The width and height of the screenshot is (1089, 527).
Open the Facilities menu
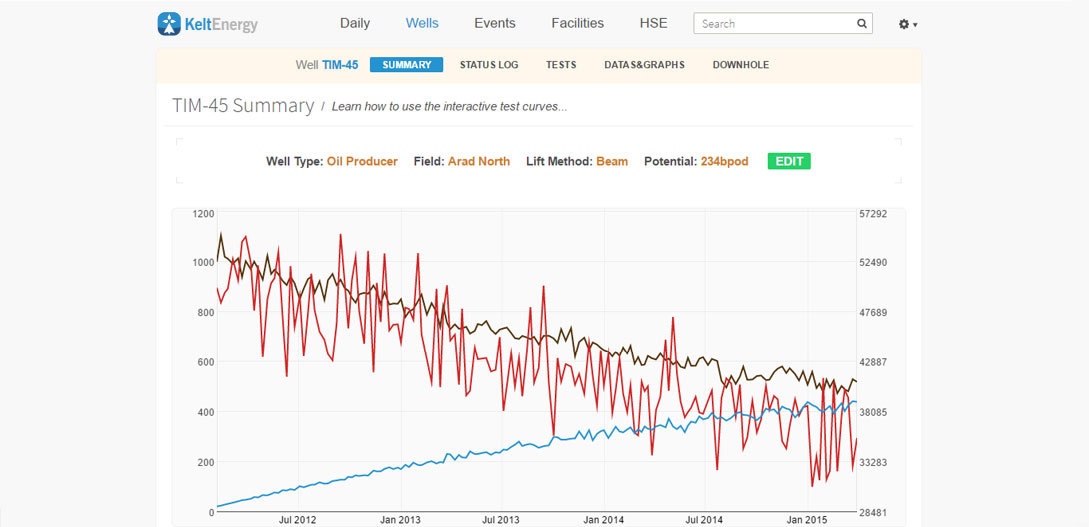tap(578, 23)
